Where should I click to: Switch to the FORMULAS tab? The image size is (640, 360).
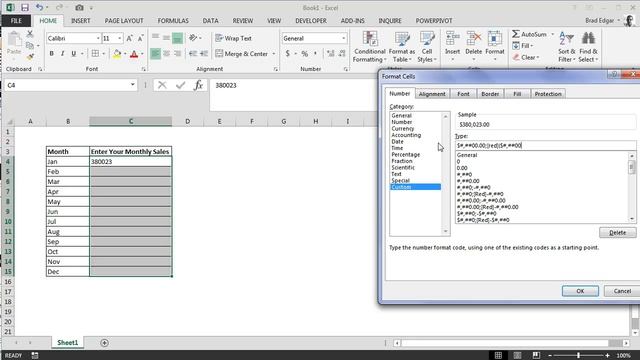pos(173,20)
